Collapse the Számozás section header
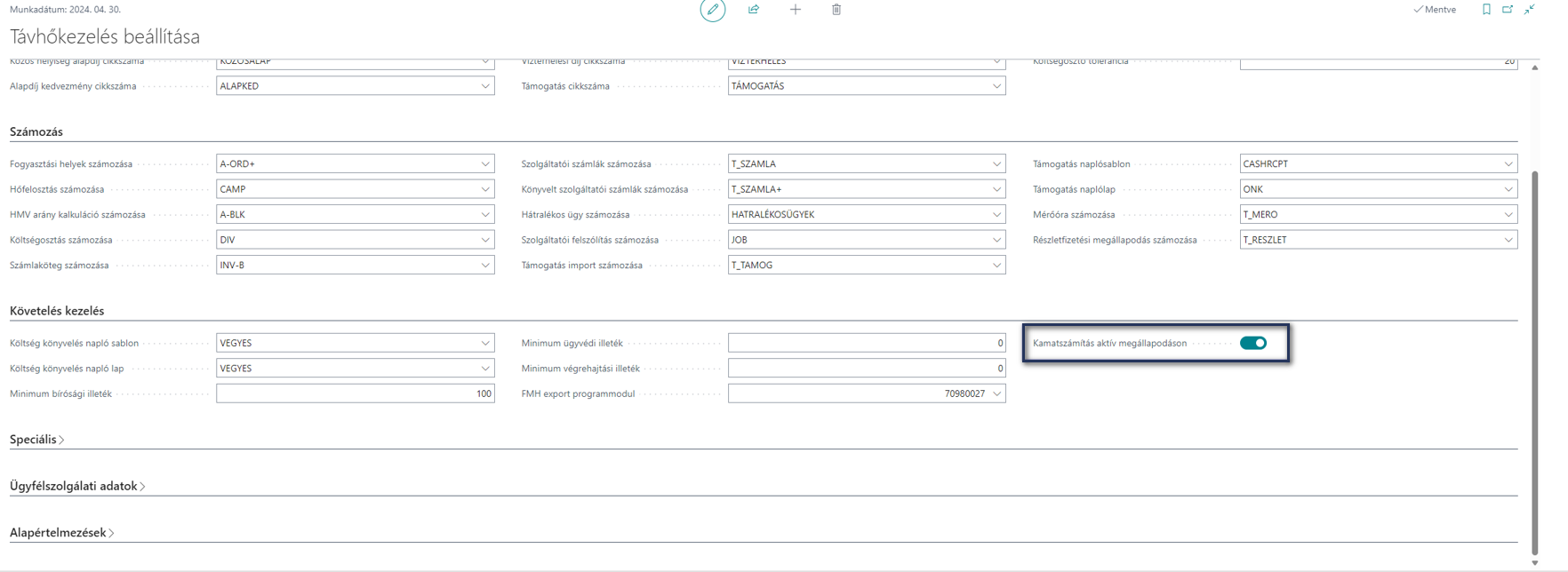The height and width of the screenshot is (572, 1568). (x=36, y=131)
